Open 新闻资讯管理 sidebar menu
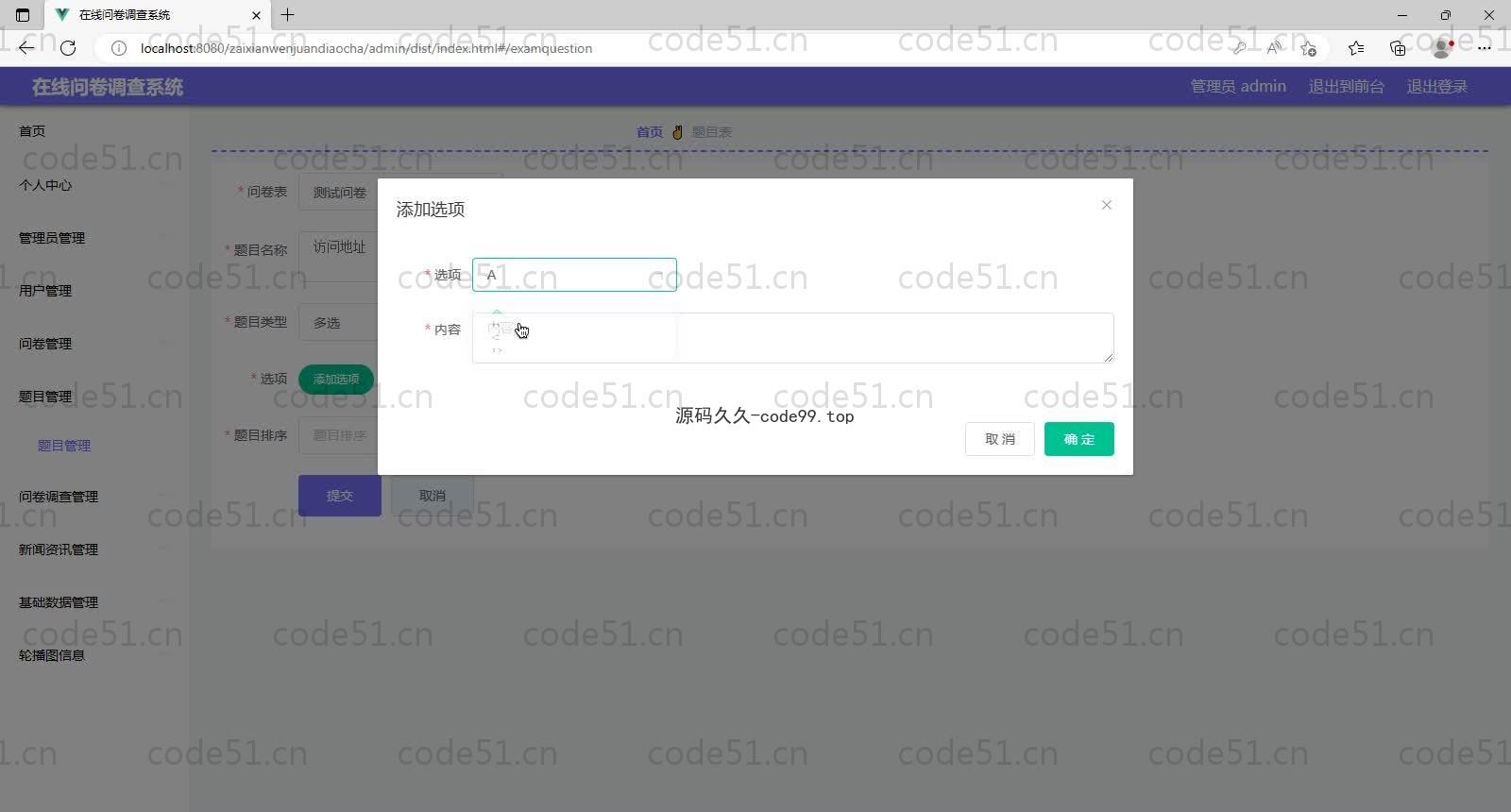This screenshot has width=1511, height=812. pos(59,550)
